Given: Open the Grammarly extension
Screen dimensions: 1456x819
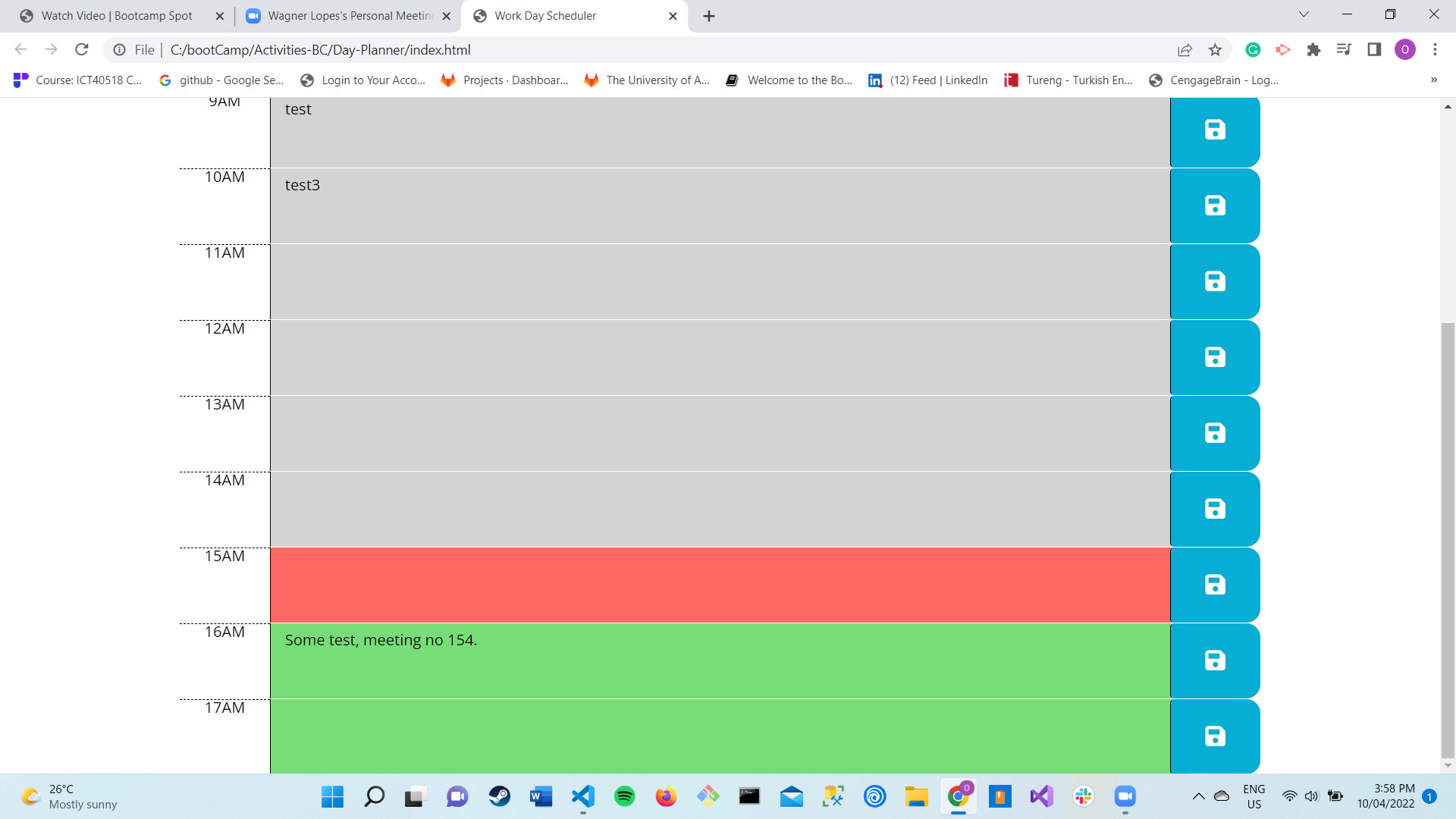Looking at the screenshot, I should coord(1253,49).
